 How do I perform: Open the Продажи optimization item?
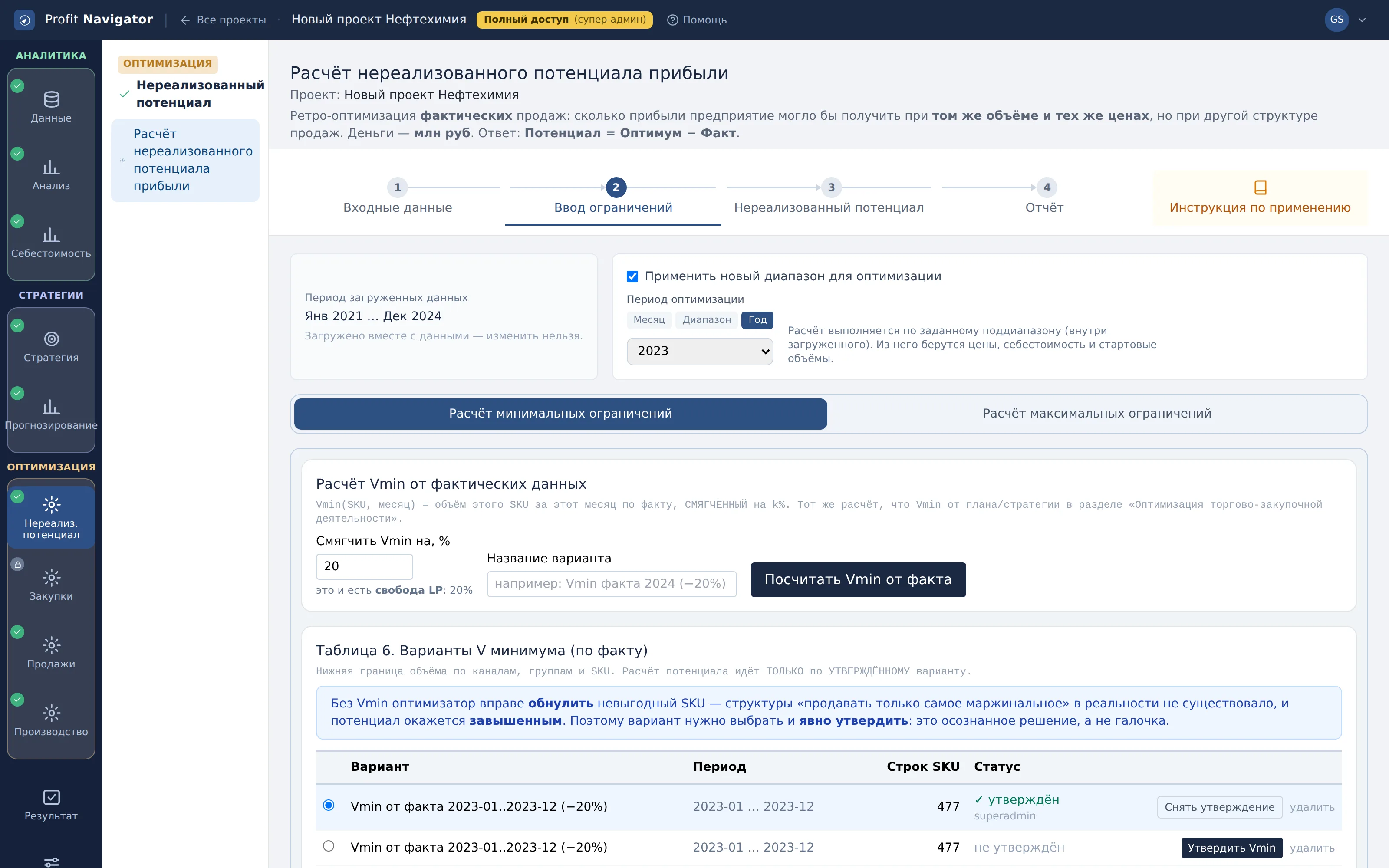click(x=51, y=653)
